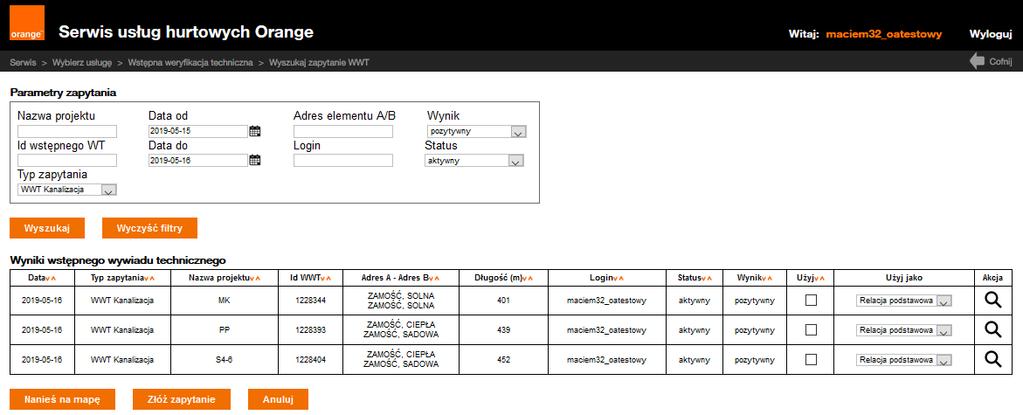Check Użyj box for project MK
Image resolution: width=1023 pixels, height=415 pixels.
click(811, 300)
